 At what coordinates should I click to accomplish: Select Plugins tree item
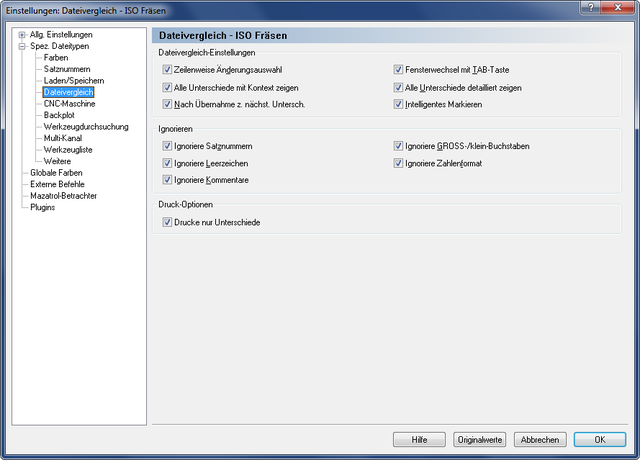coord(42,207)
